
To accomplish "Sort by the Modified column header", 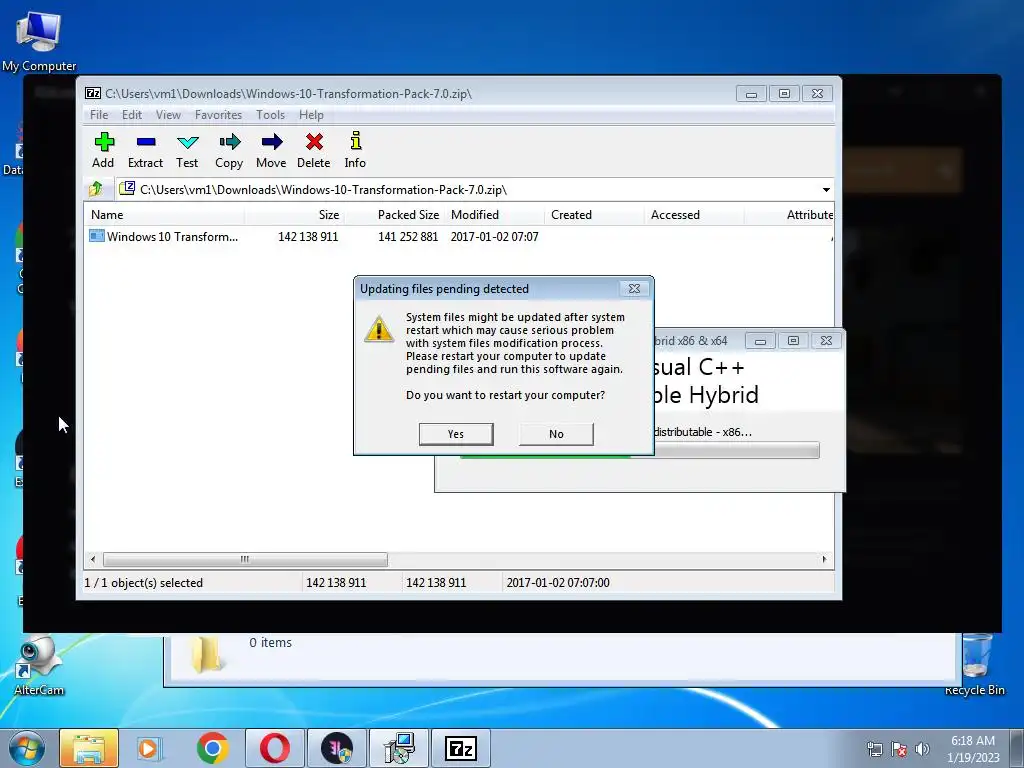I will pyautogui.click(x=494, y=215).
